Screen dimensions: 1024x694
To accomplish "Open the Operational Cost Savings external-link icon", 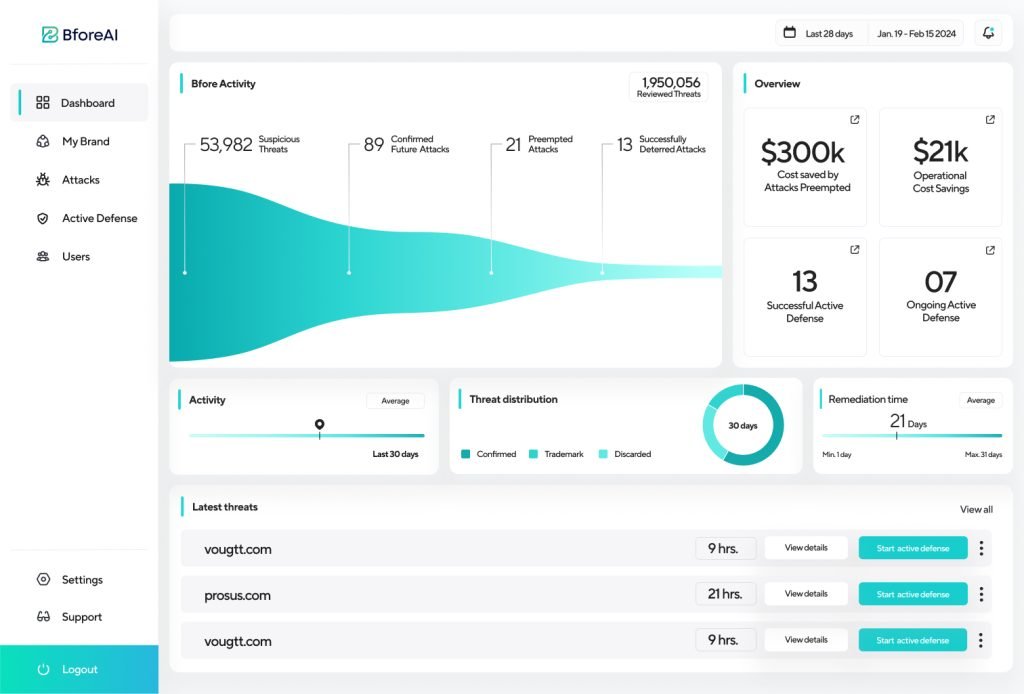I will (990, 120).
